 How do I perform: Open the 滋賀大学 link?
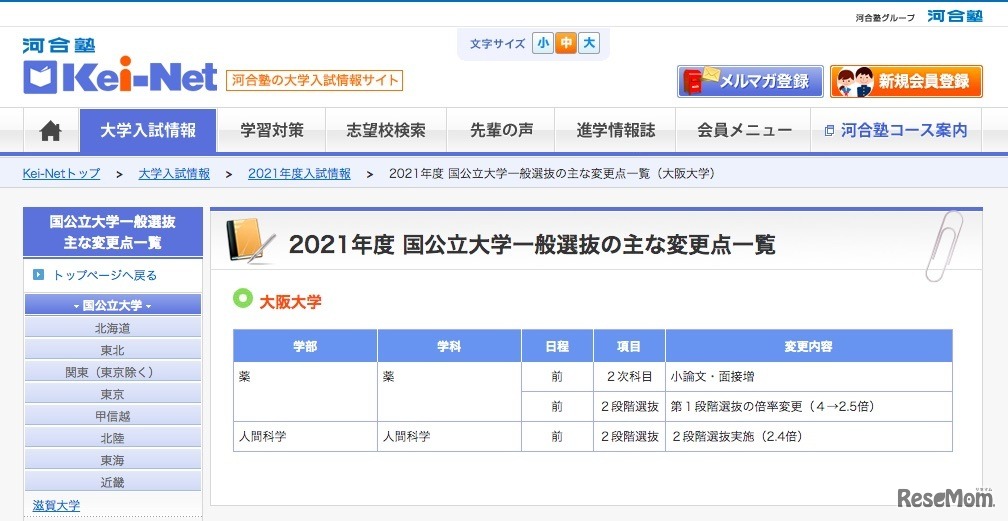click(57, 505)
